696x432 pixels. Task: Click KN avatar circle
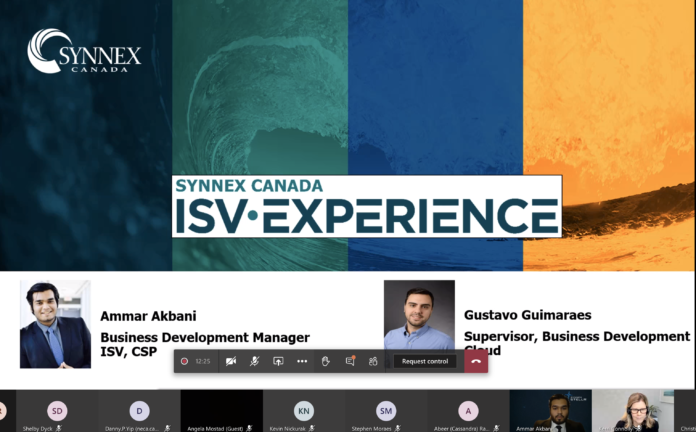[304, 411]
